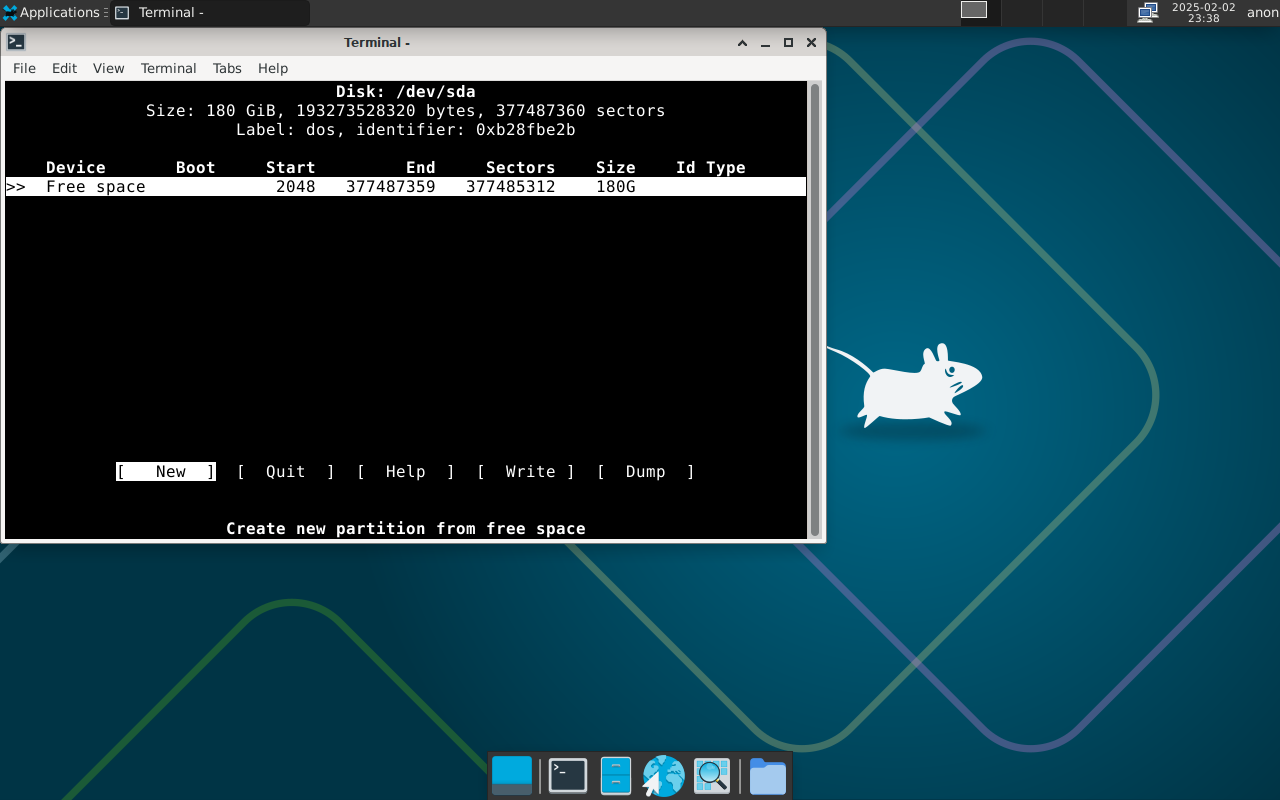
Task: Open the View menu
Action: point(108,68)
